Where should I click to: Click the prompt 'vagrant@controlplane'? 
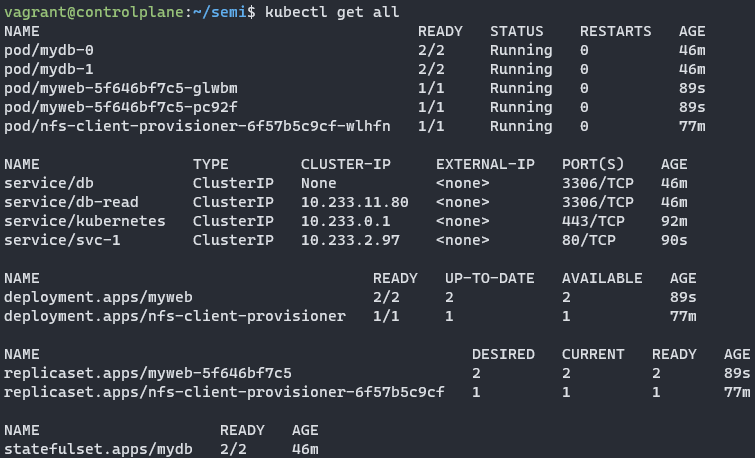94,12
